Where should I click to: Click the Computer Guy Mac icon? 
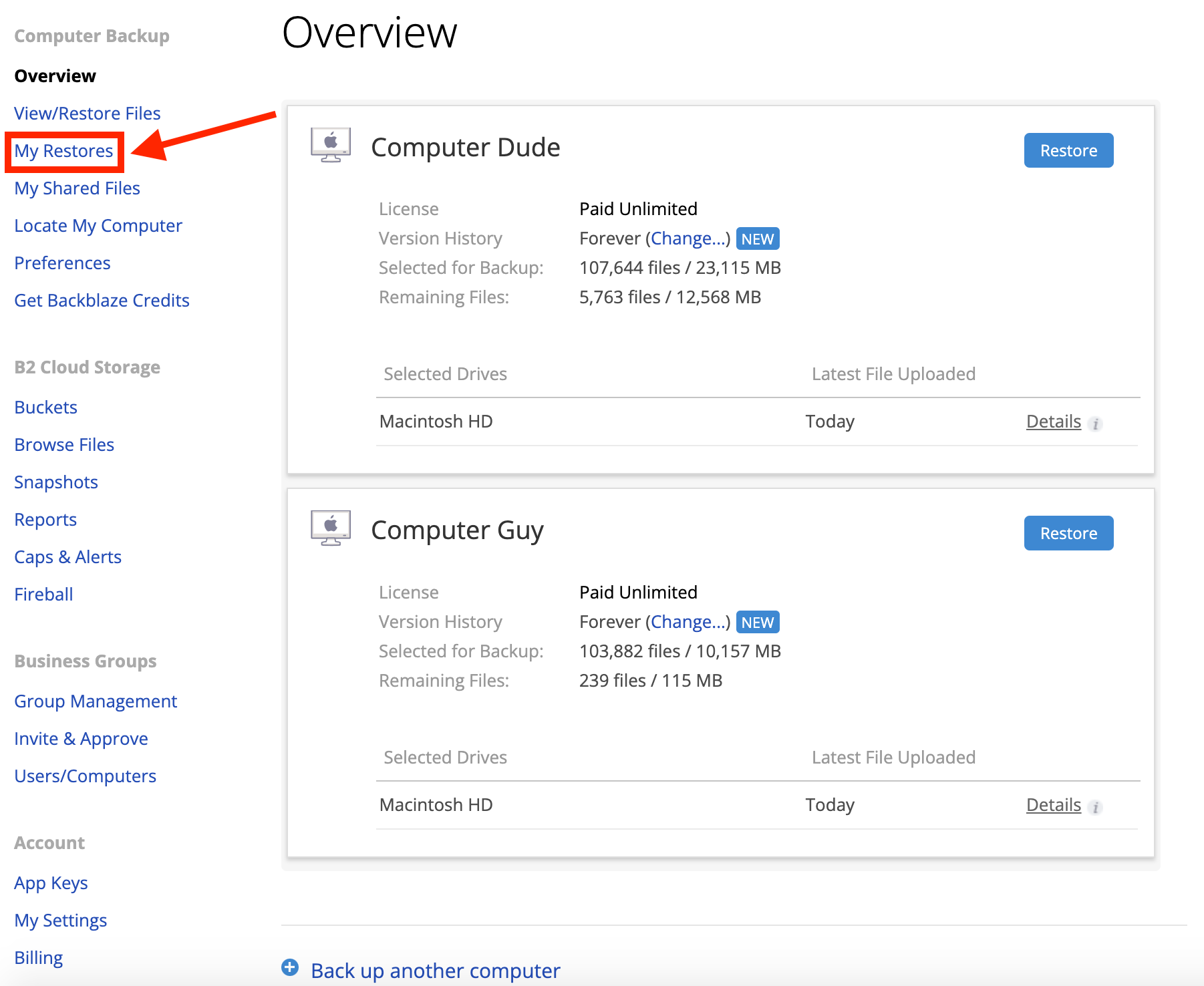331,528
